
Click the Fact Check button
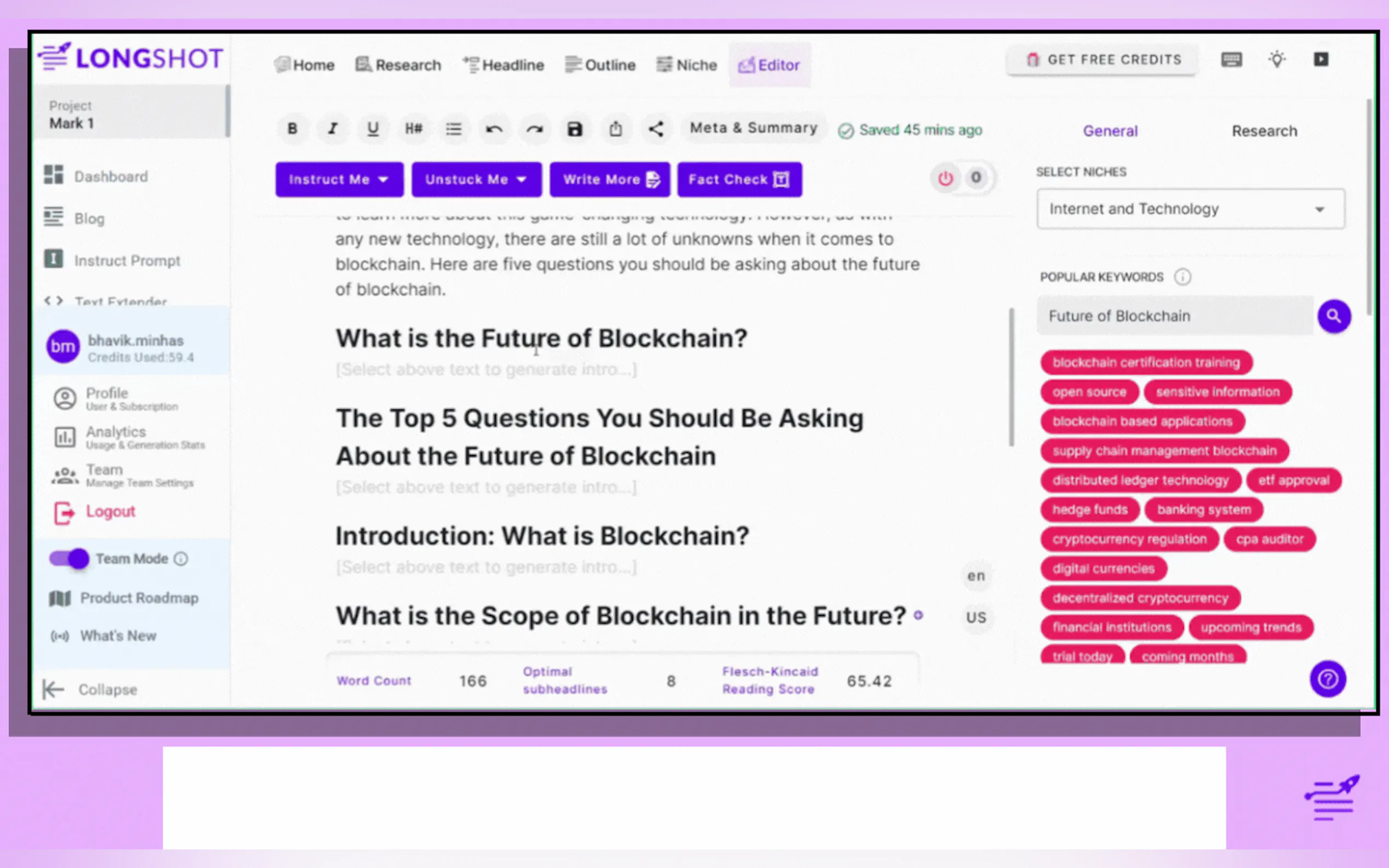(x=739, y=180)
